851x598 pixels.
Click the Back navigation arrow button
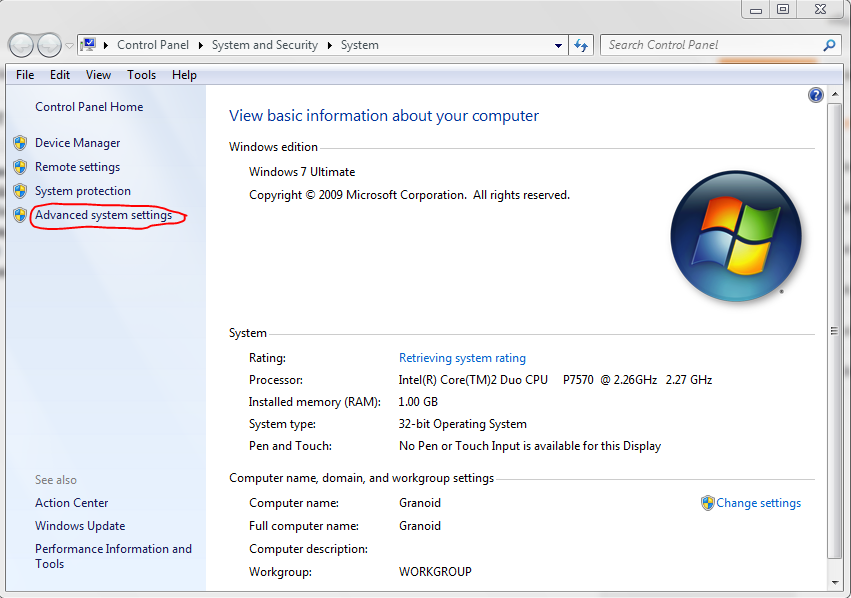click(x=22, y=45)
